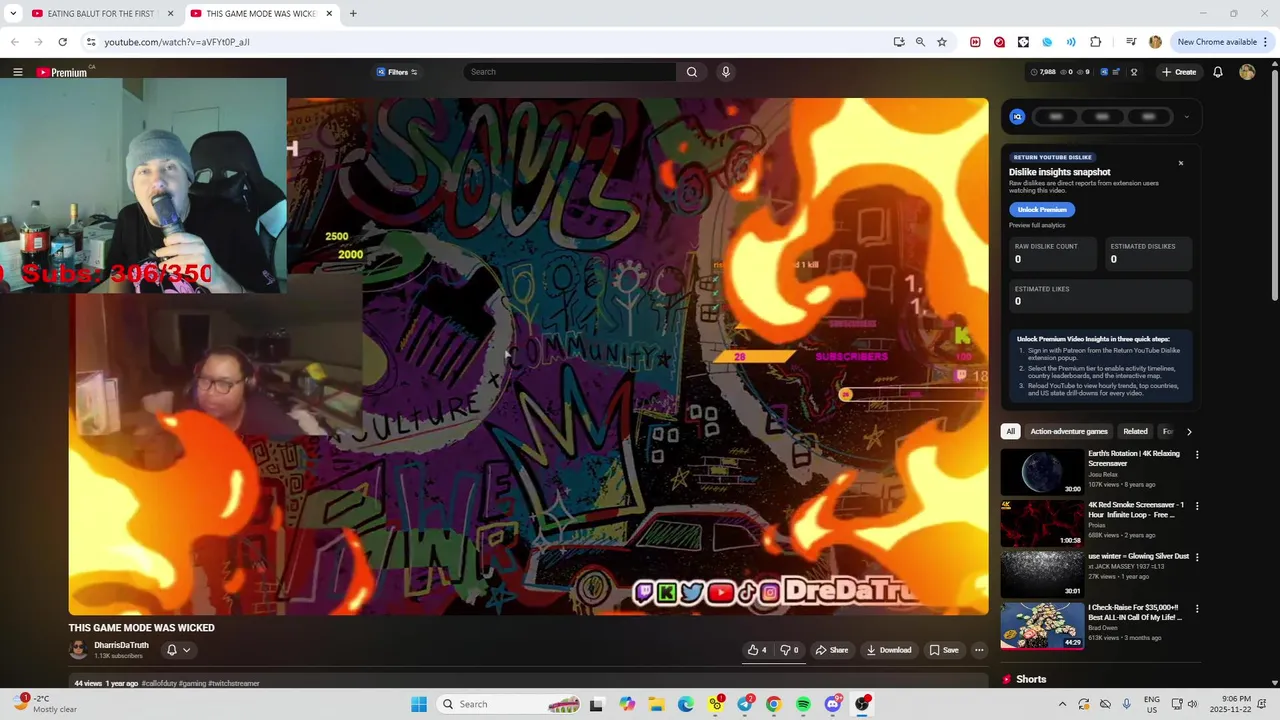The image size is (1280, 720).
Task: Expand the vidIQ panel chevron
Action: pos(1186,116)
